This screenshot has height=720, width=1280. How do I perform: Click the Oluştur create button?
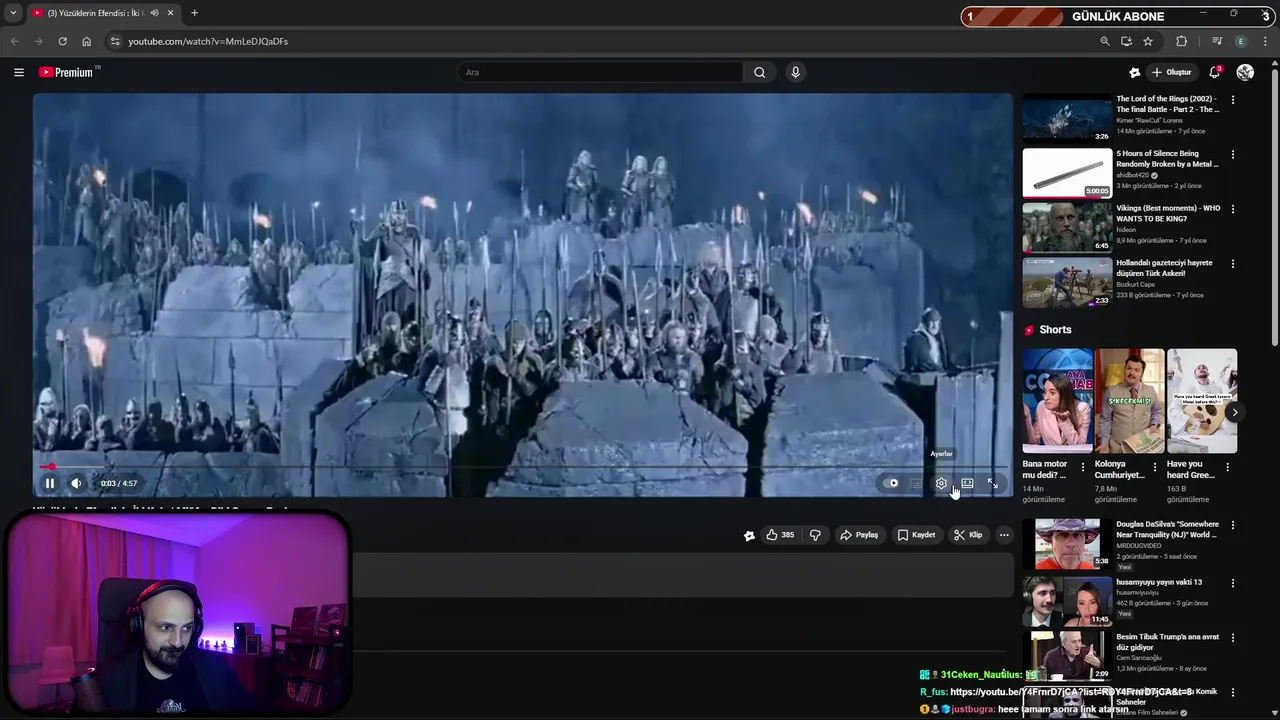[x=1171, y=72]
